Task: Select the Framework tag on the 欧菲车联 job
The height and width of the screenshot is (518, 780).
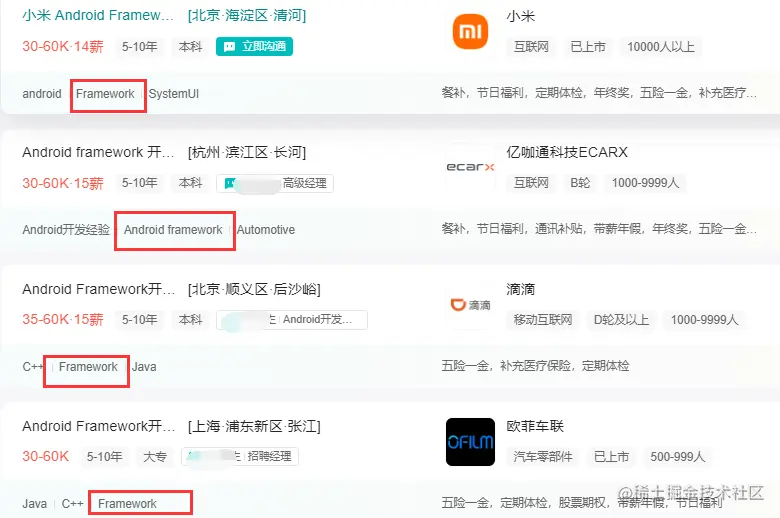Action: 127,504
